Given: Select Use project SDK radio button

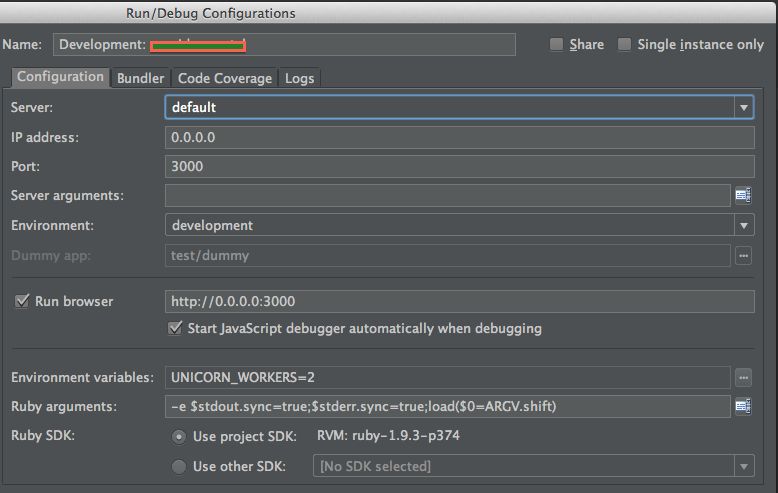Looking at the screenshot, I should point(179,436).
